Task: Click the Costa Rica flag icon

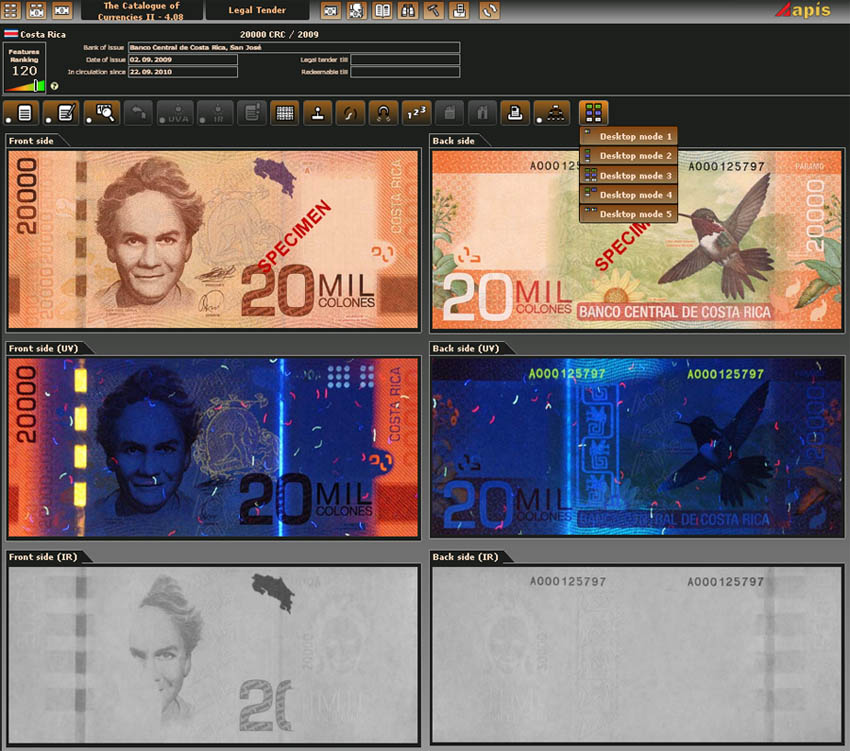Action: pyautogui.click(x=11, y=34)
